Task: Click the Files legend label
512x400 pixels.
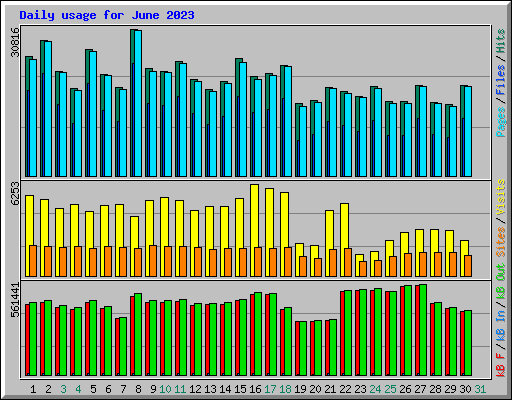Action: tap(501, 80)
